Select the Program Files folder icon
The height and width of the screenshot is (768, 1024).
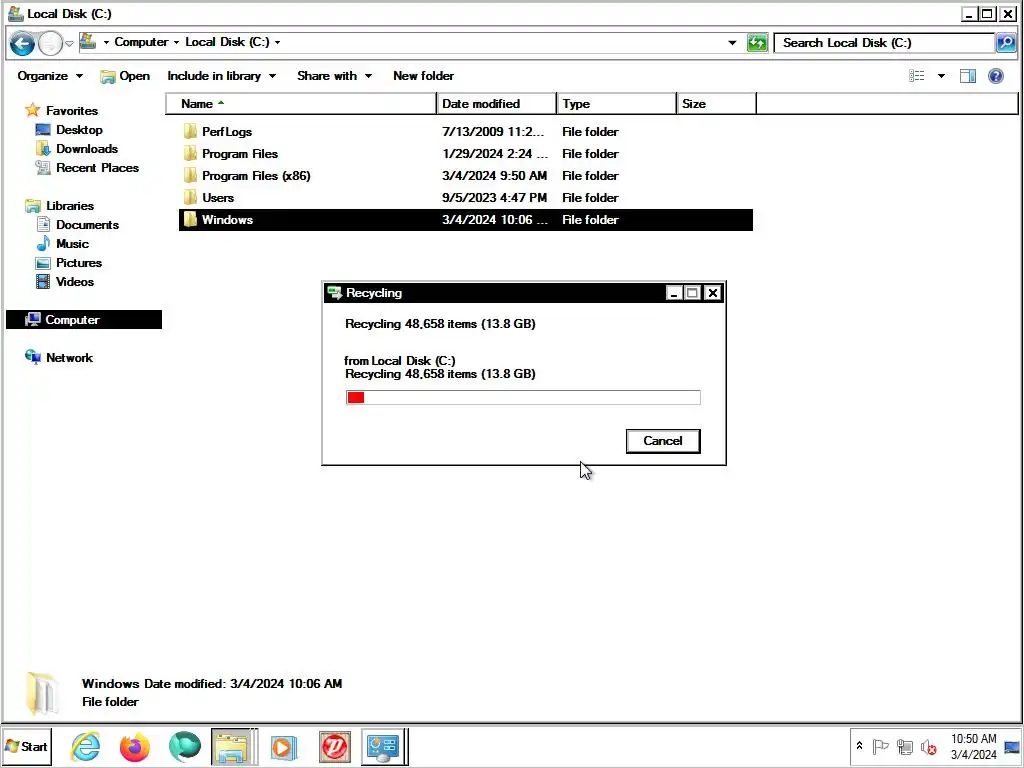click(x=190, y=153)
